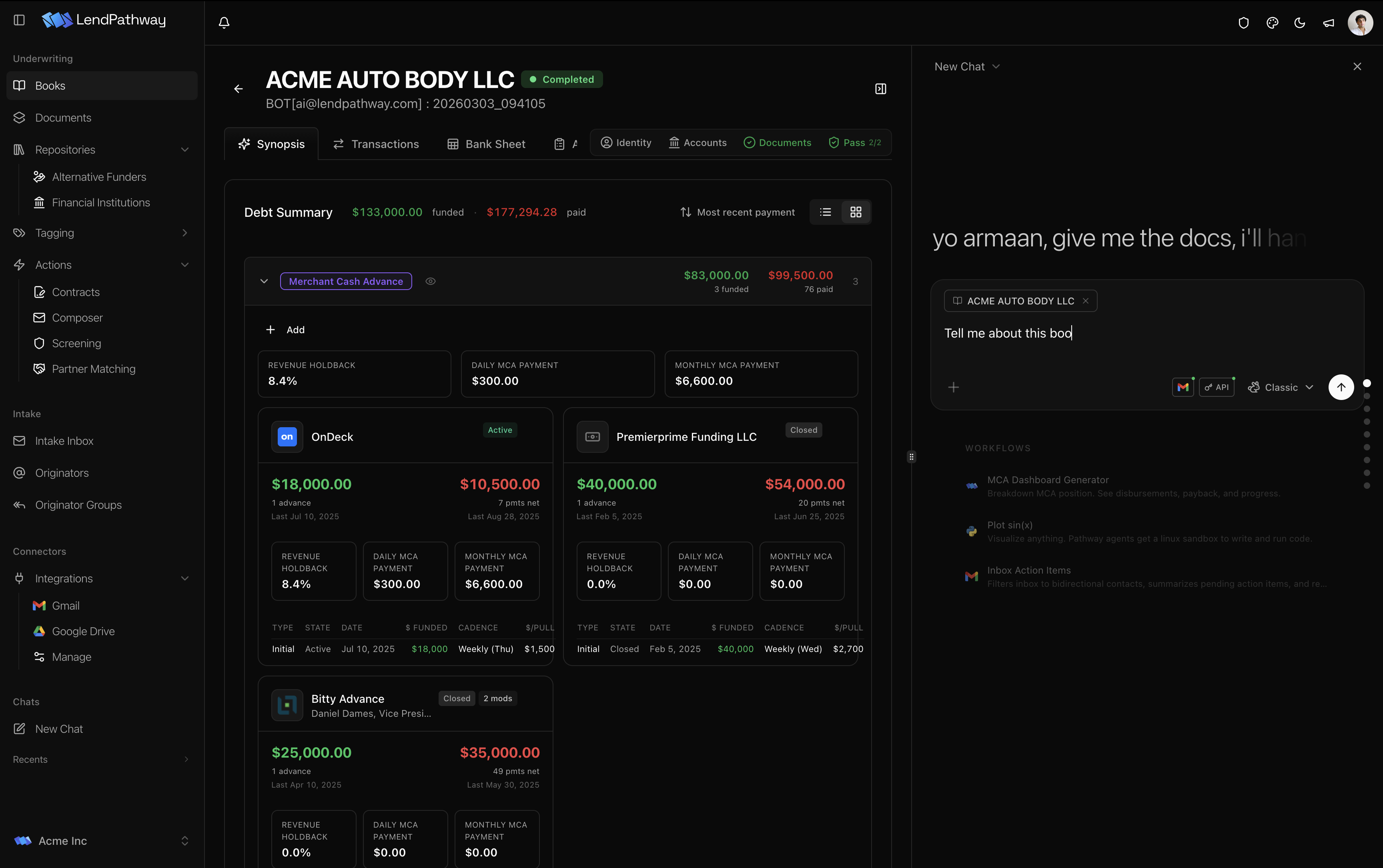
Task: Close the chat panel
Action: (1357, 66)
